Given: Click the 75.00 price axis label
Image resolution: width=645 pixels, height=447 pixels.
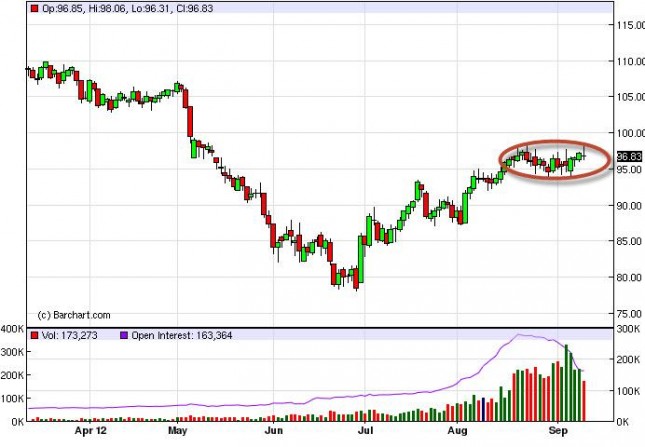Looking at the screenshot, I should tap(630, 314).
